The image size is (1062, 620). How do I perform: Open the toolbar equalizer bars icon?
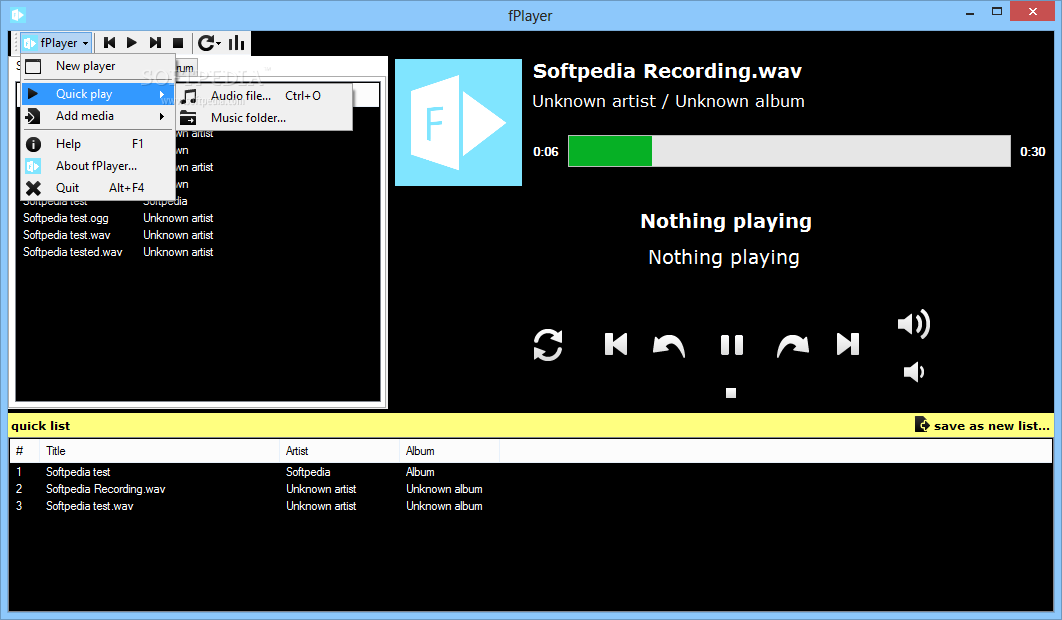coord(236,43)
